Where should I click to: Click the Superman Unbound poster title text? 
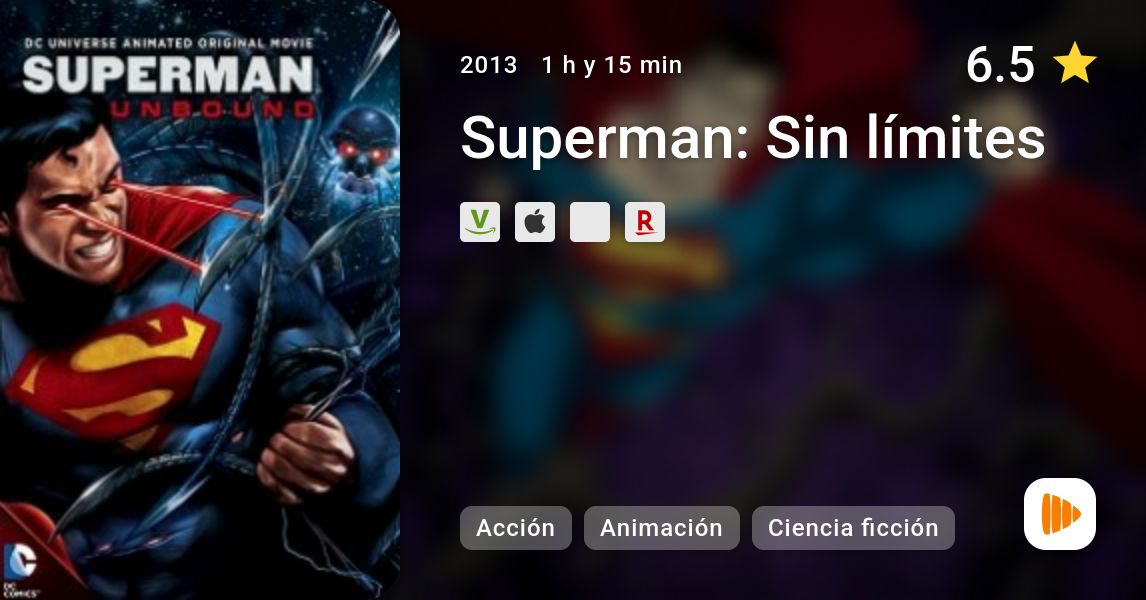(x=170, y=88)
